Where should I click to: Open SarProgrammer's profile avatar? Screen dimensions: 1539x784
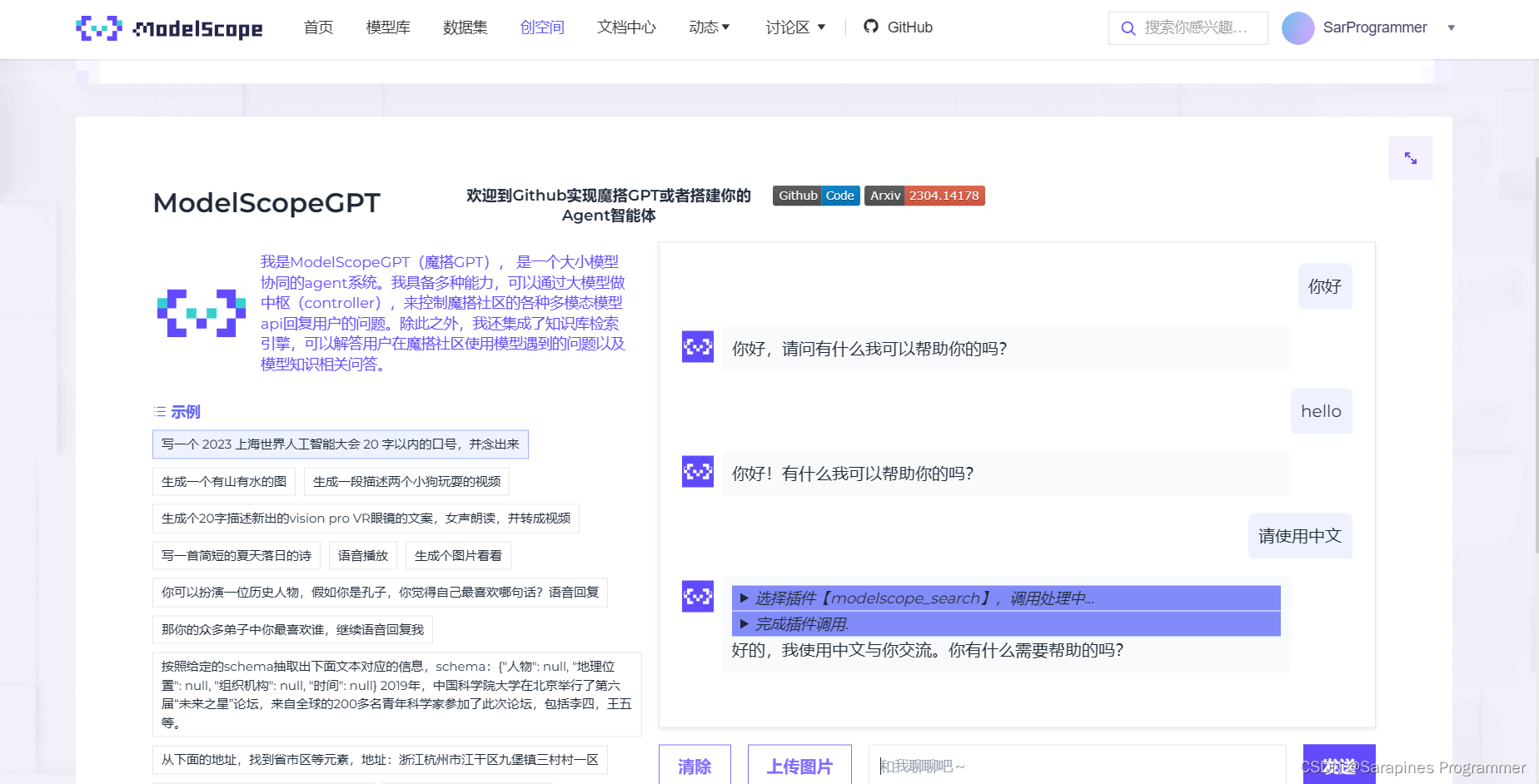pos(1297,27)
